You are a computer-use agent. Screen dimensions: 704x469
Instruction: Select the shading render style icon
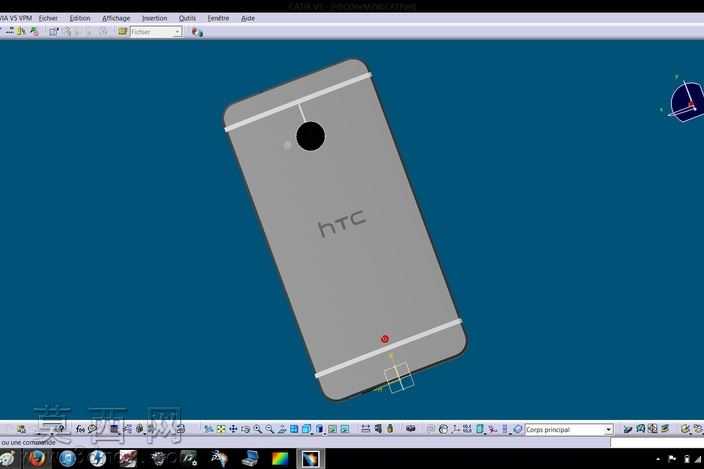coord(319,429)
